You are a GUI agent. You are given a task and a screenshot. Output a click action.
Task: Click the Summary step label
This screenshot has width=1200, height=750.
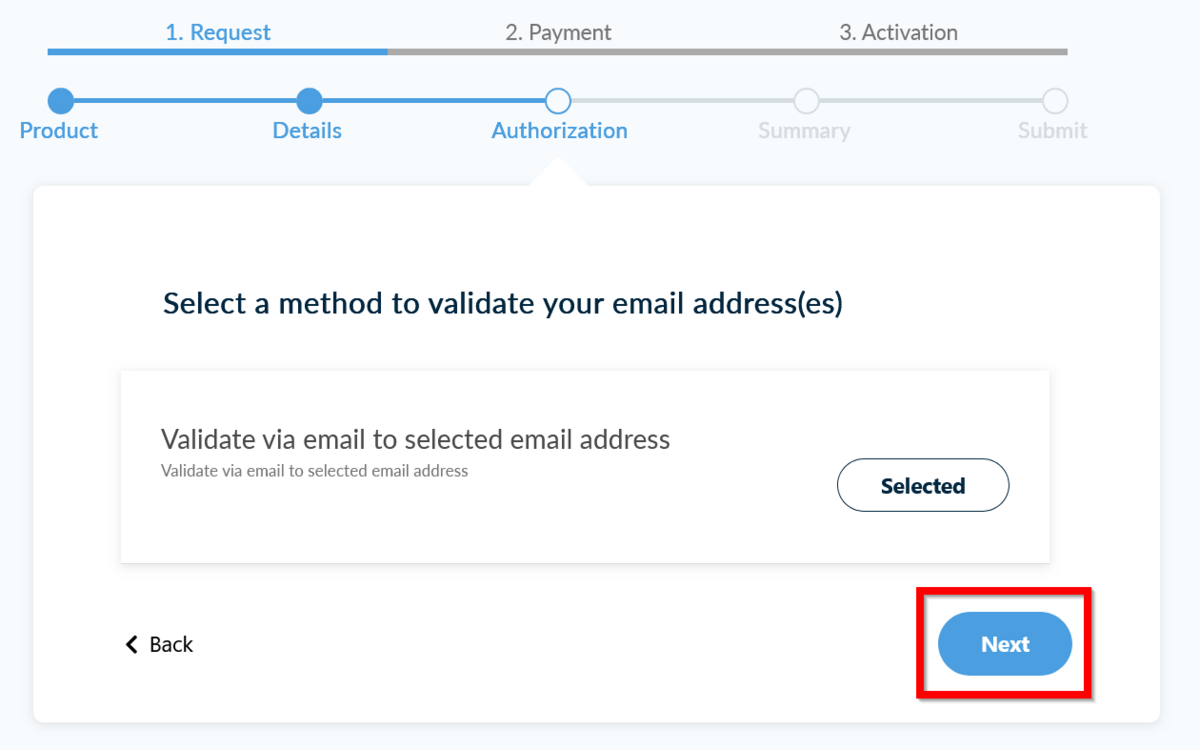[x=804, y=131]
